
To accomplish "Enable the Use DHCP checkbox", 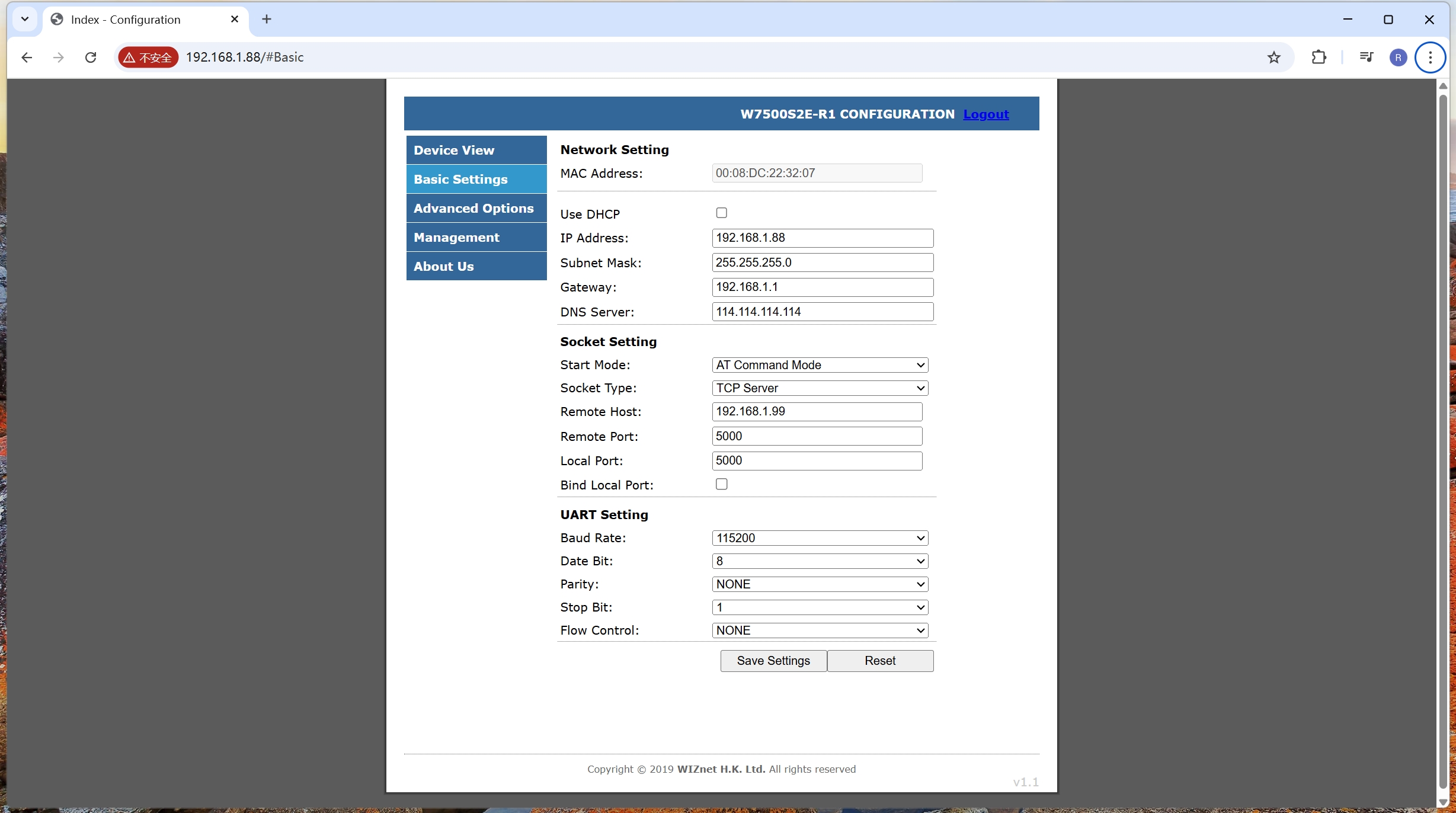I will click(x=721, y=213).
